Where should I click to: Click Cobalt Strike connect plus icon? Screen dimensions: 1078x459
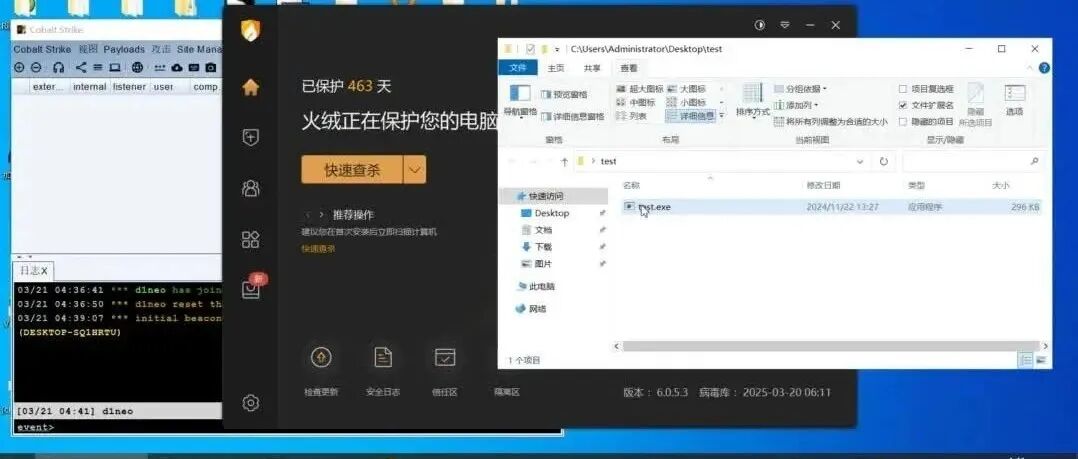pos(19,67)
